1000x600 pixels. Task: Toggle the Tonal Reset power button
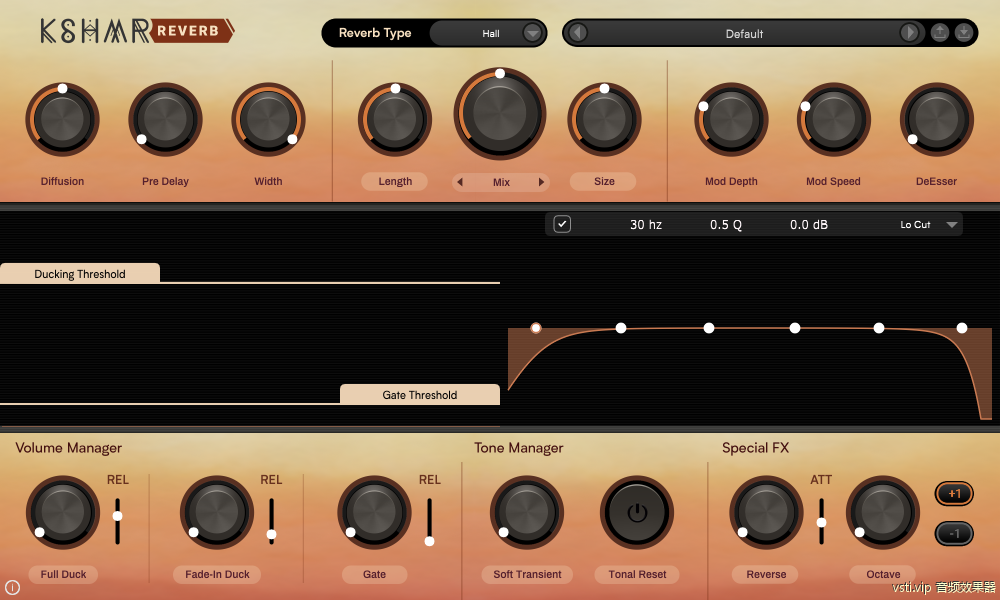(636, 512)
